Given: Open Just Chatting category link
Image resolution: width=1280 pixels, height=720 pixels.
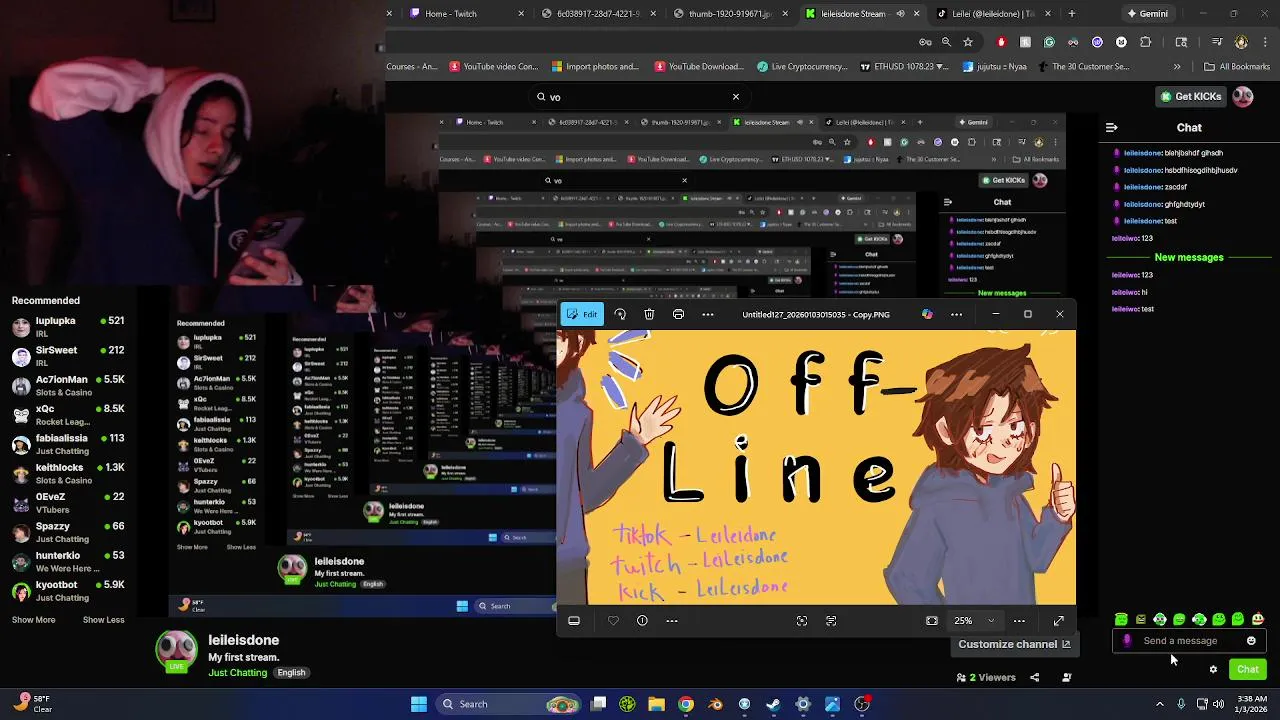Looking at the screenshot, I should (x=238, y=673).
